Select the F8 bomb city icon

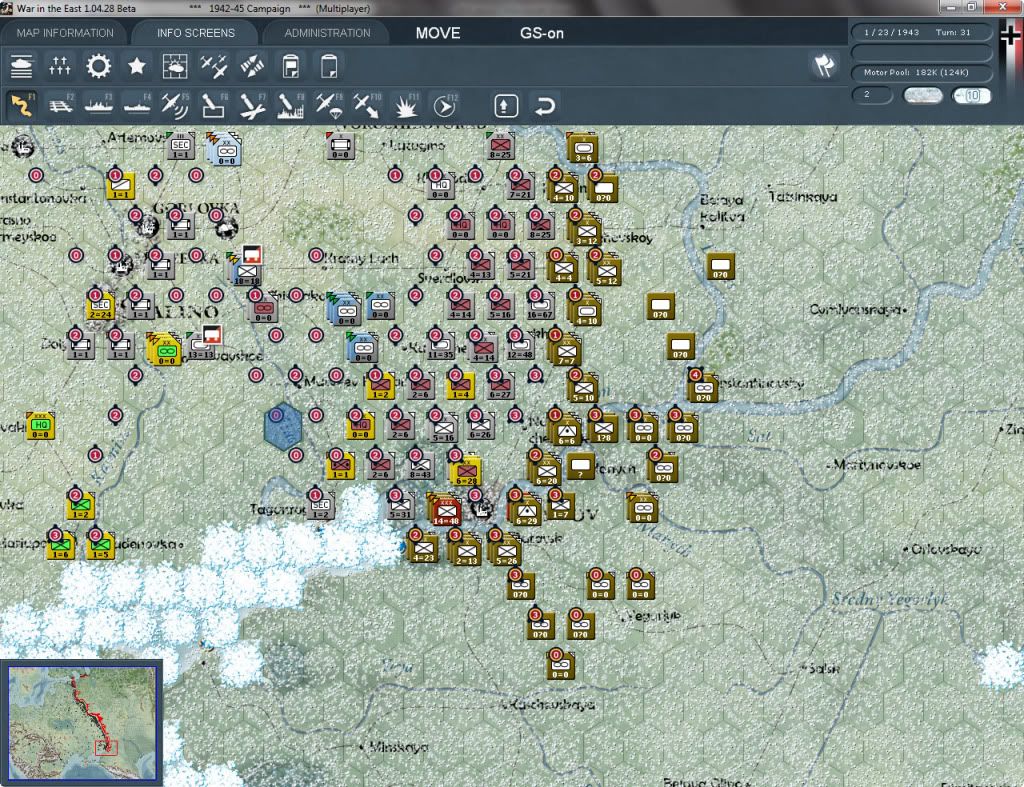(291, 105)
